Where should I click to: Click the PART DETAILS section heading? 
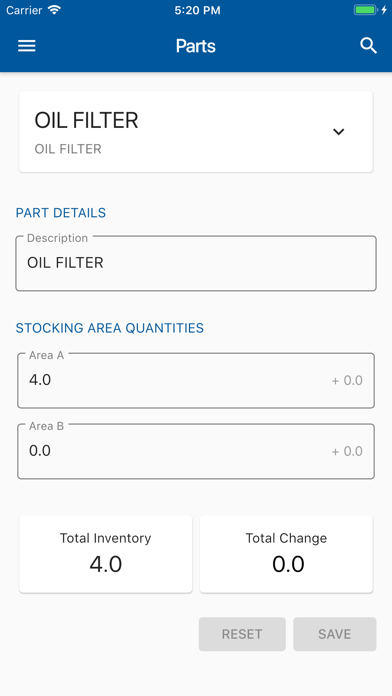(61, 213)
